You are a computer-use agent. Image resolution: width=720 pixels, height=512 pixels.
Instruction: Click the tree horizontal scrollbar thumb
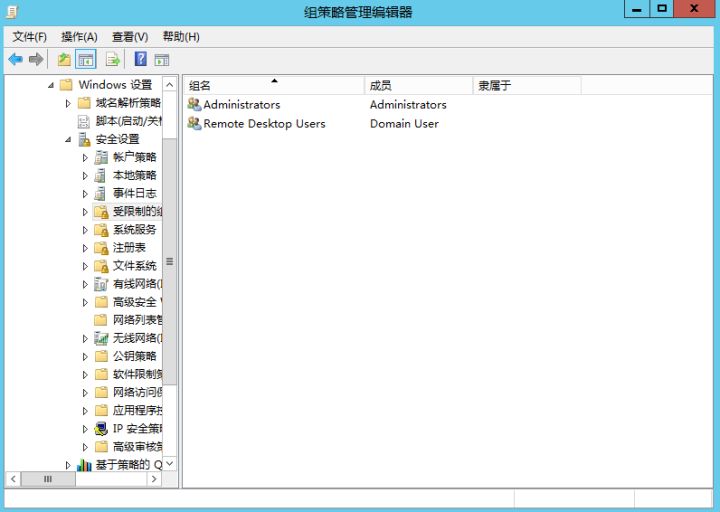click(48, 479)
